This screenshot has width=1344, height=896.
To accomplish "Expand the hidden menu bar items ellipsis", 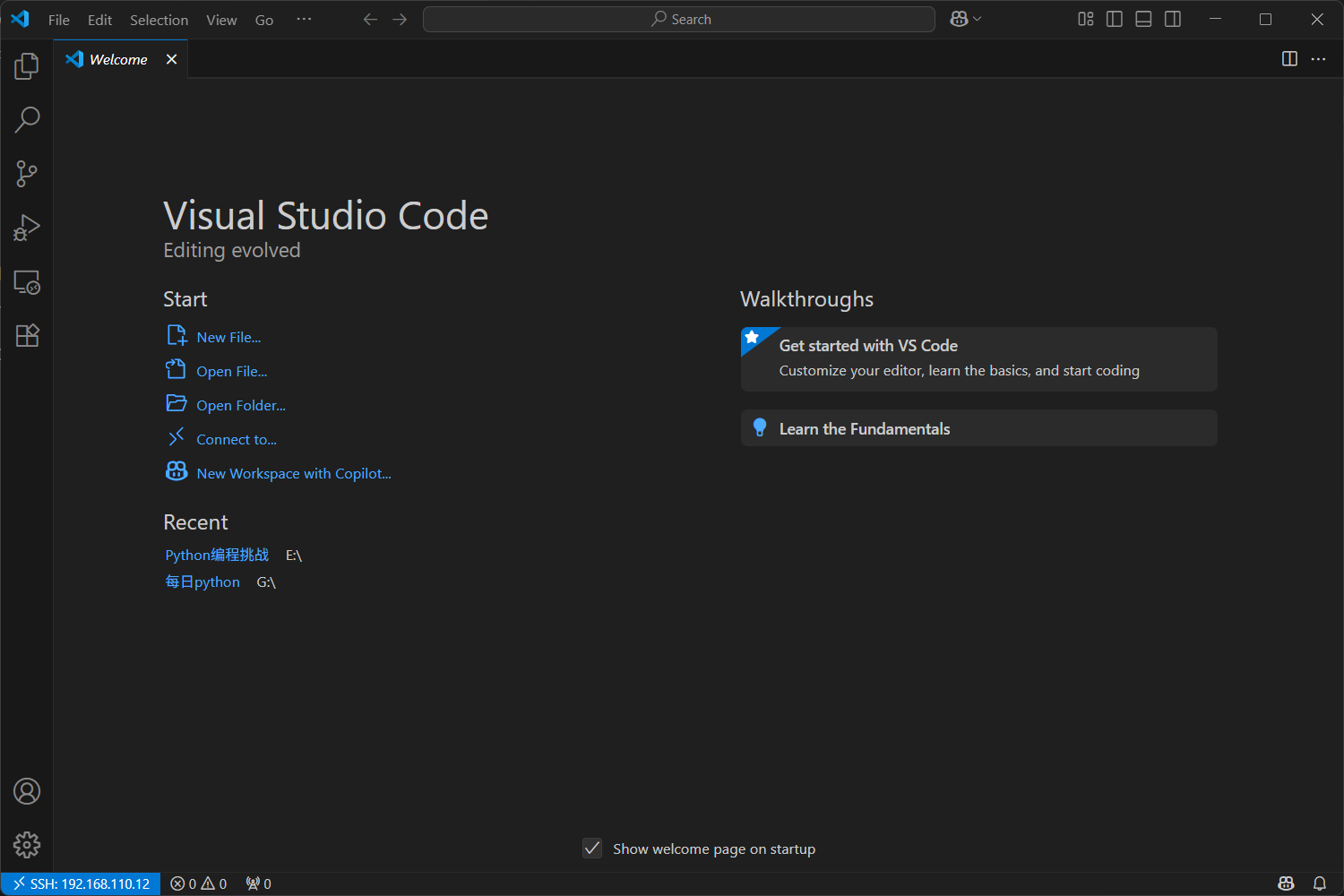I will (x=305, y=19).
